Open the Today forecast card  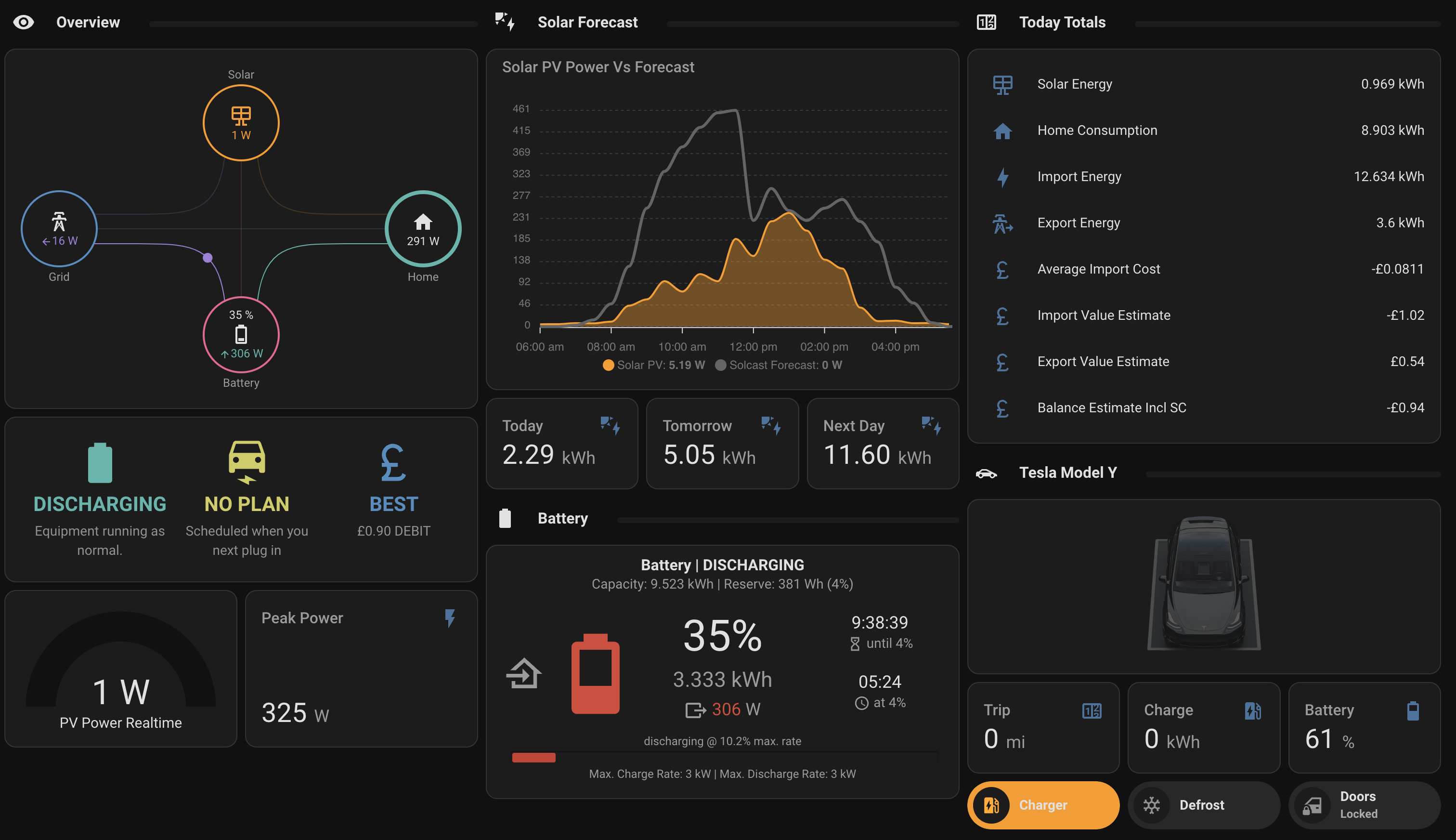(561, 443)
